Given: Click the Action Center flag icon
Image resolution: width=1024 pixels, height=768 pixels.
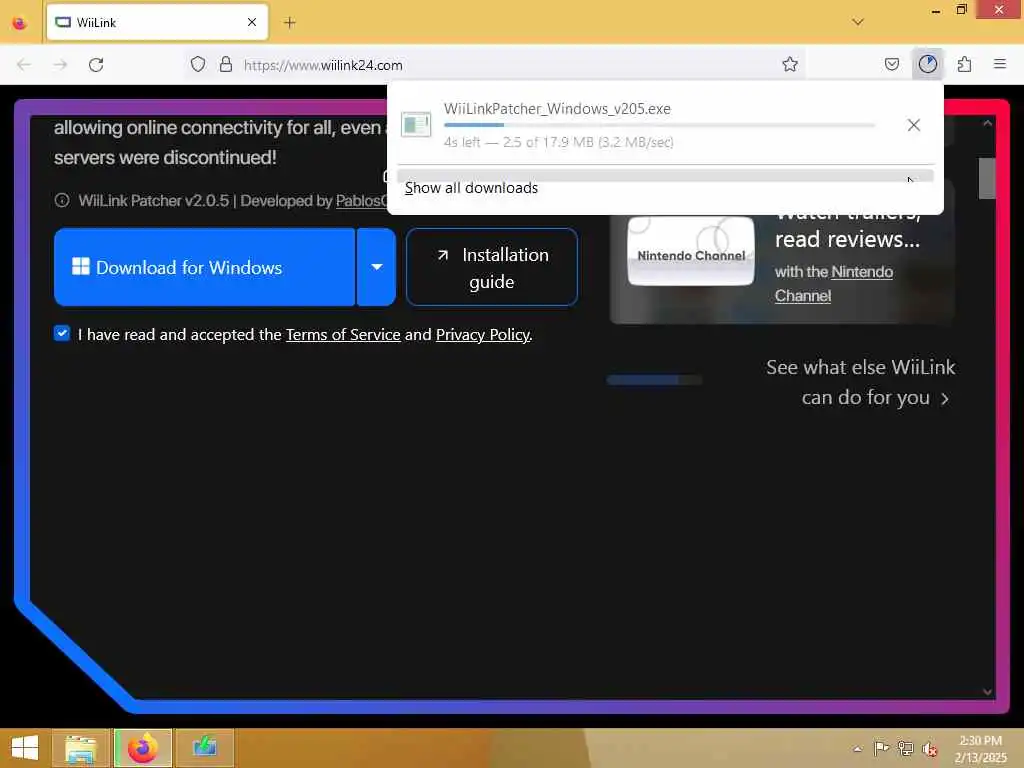Looking at the screenshot, I should pos(881,748).
